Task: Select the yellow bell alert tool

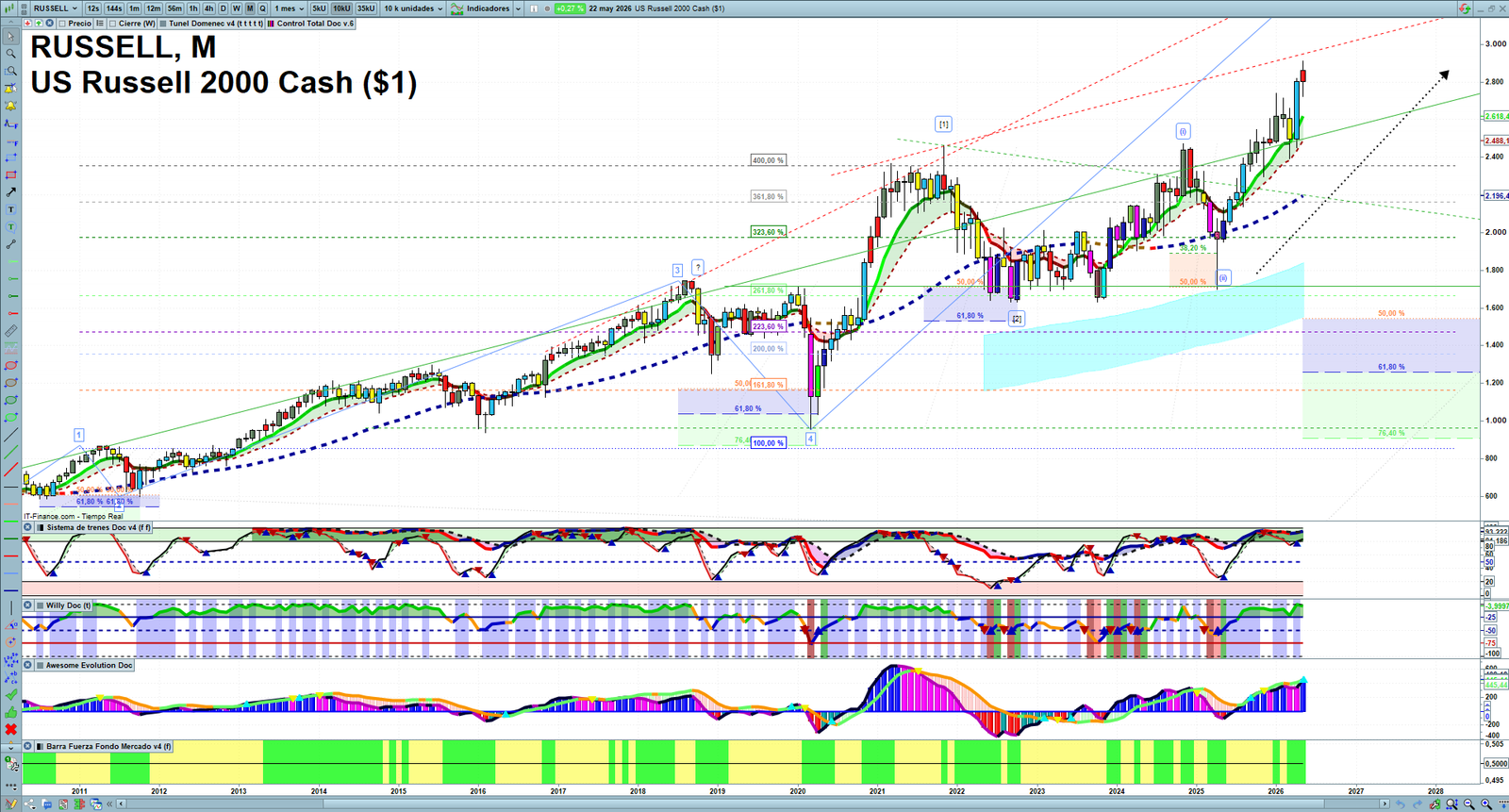Action: pos(11,106)
